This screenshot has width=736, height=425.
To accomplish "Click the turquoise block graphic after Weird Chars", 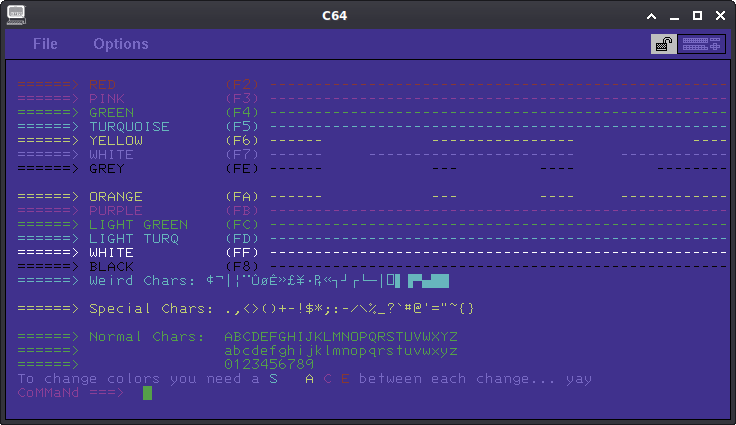I will pyautogui.click(x=429, y=281).
